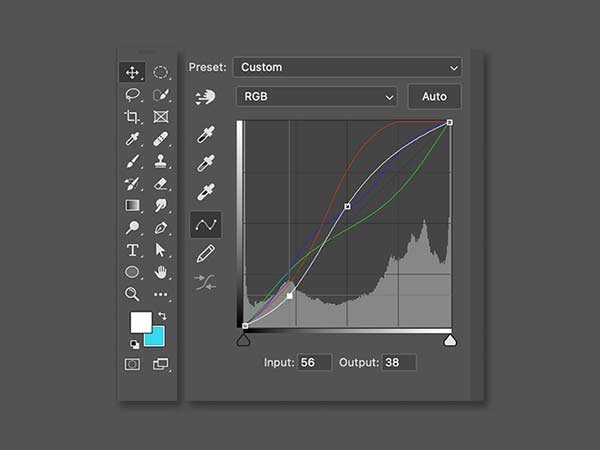Select the bottom-left curve end point
600x450 pixels.
[x=245, y=326]
